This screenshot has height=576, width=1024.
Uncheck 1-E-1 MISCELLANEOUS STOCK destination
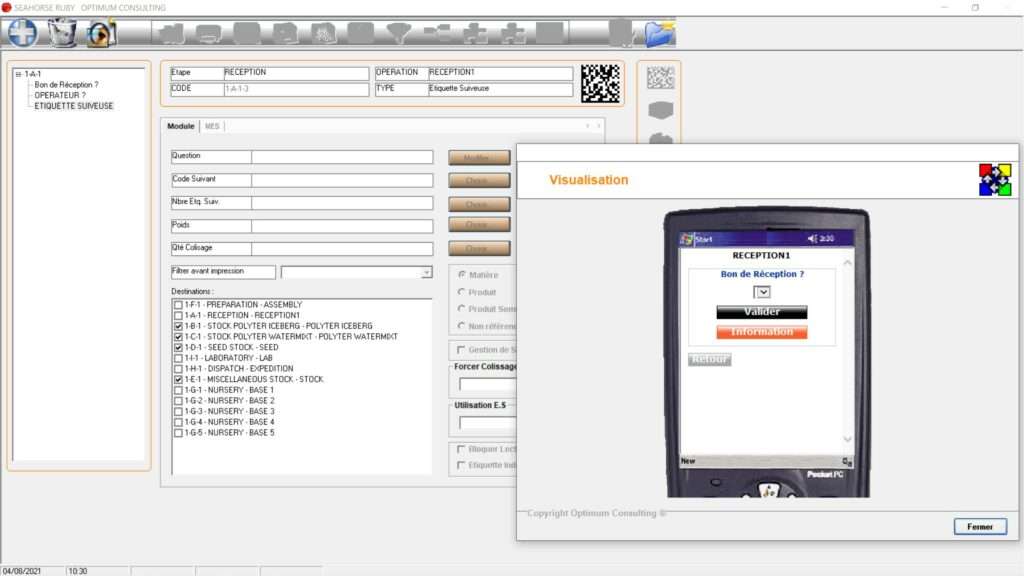click(178, 380)
